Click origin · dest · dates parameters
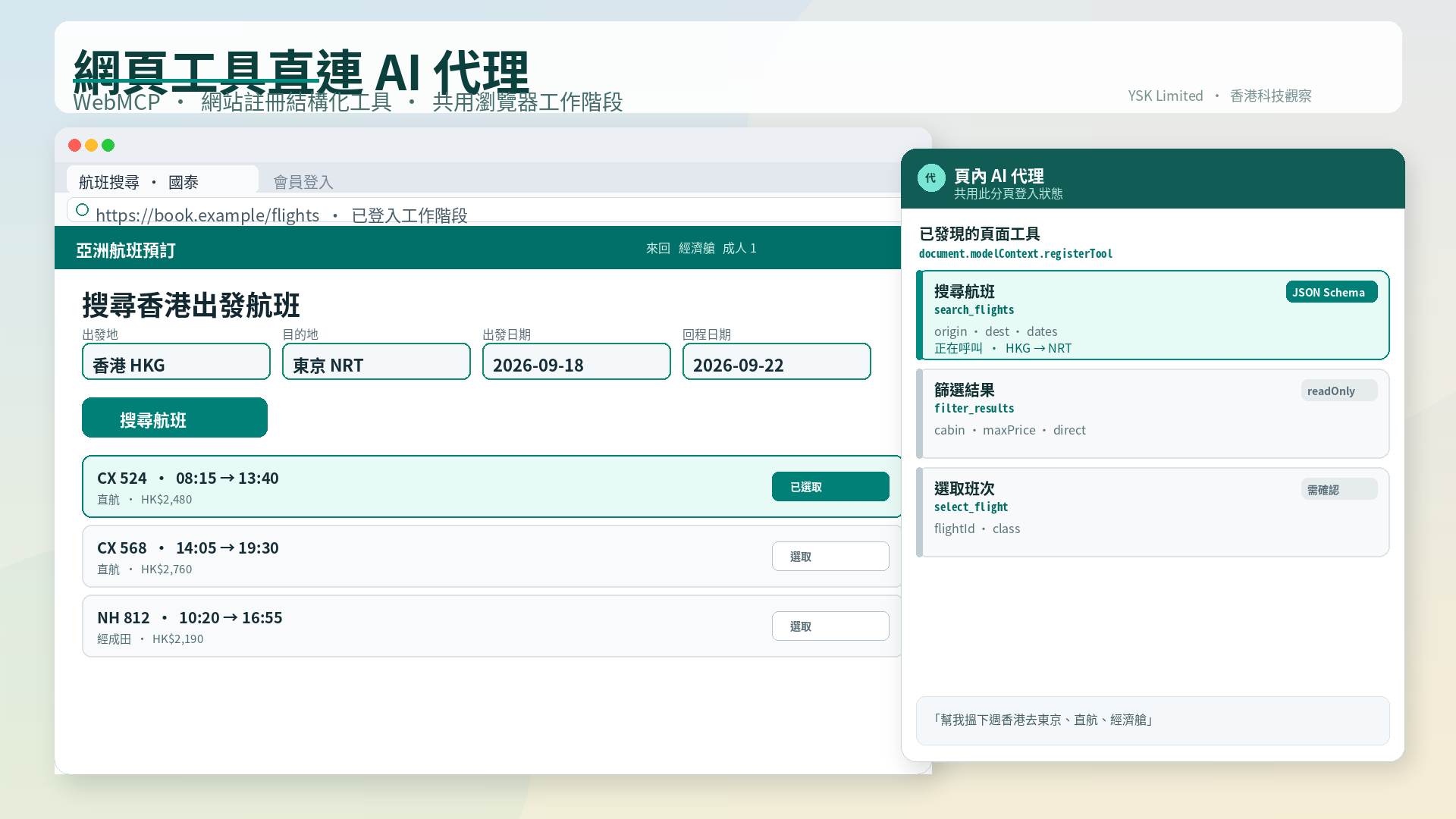This screenshot has width=1456, height=819. pyautogui.click(x=996, y=331)
